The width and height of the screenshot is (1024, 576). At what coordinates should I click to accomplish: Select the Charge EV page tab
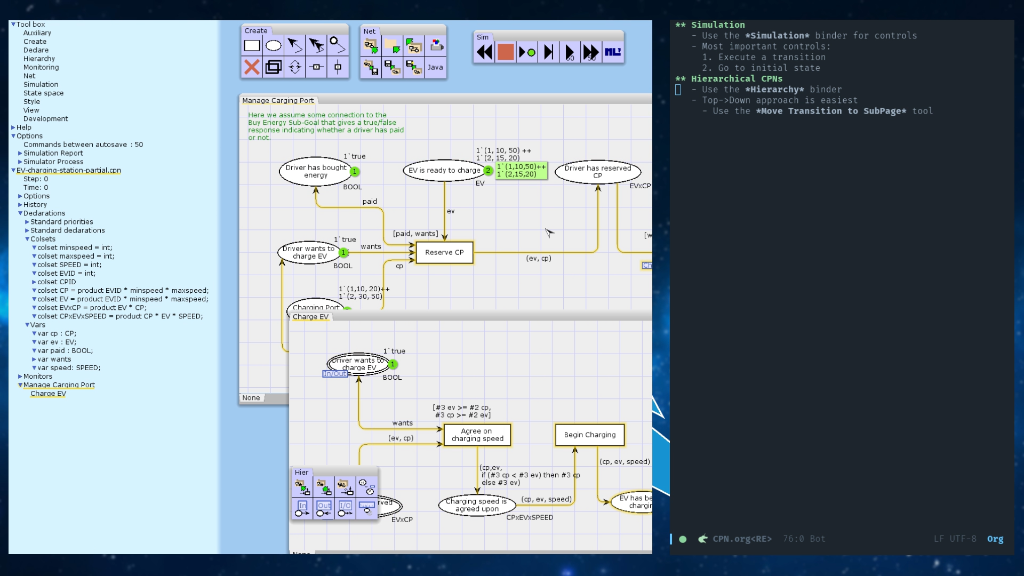pyautogui.click(x=310, y=317)
